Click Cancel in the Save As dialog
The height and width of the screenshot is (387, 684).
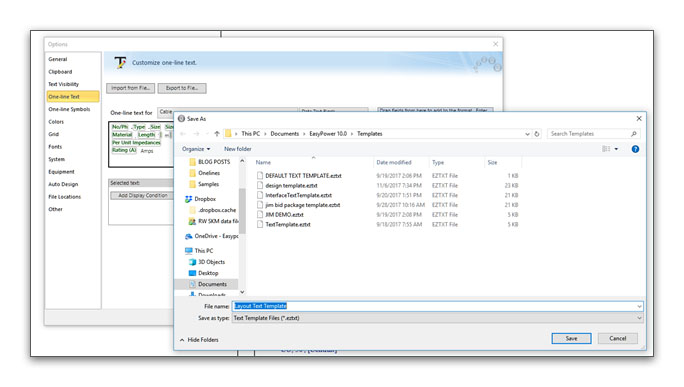[617, 339]
